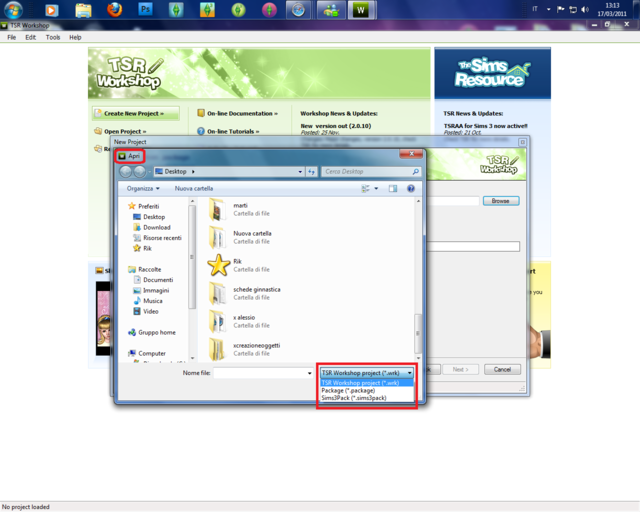Change view icon in Apri toolbar
This screenshot has height=512, width=640.
coord(365,189)
